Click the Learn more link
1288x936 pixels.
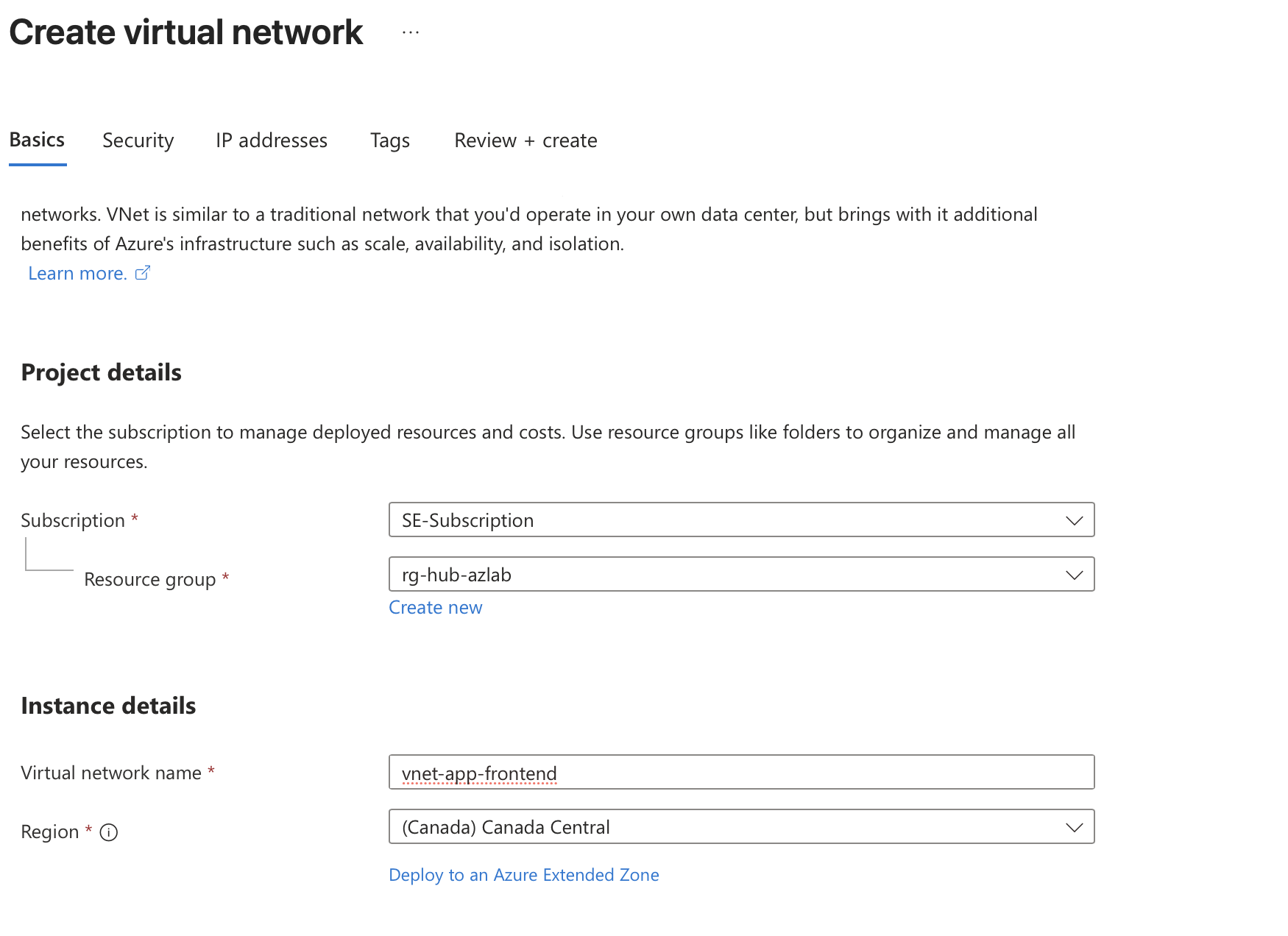[x=78, y=274]
